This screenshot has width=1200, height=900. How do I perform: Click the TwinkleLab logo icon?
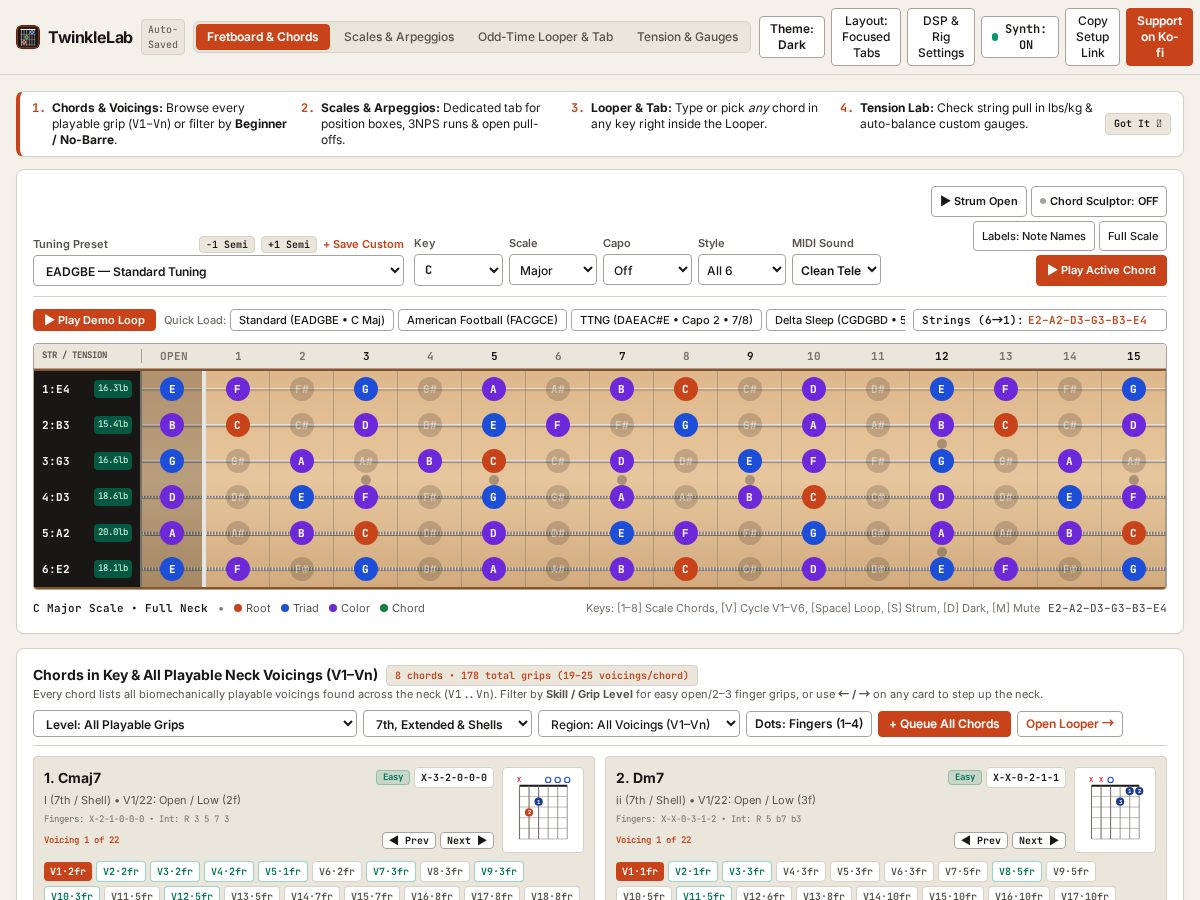(x=28, y=37)
